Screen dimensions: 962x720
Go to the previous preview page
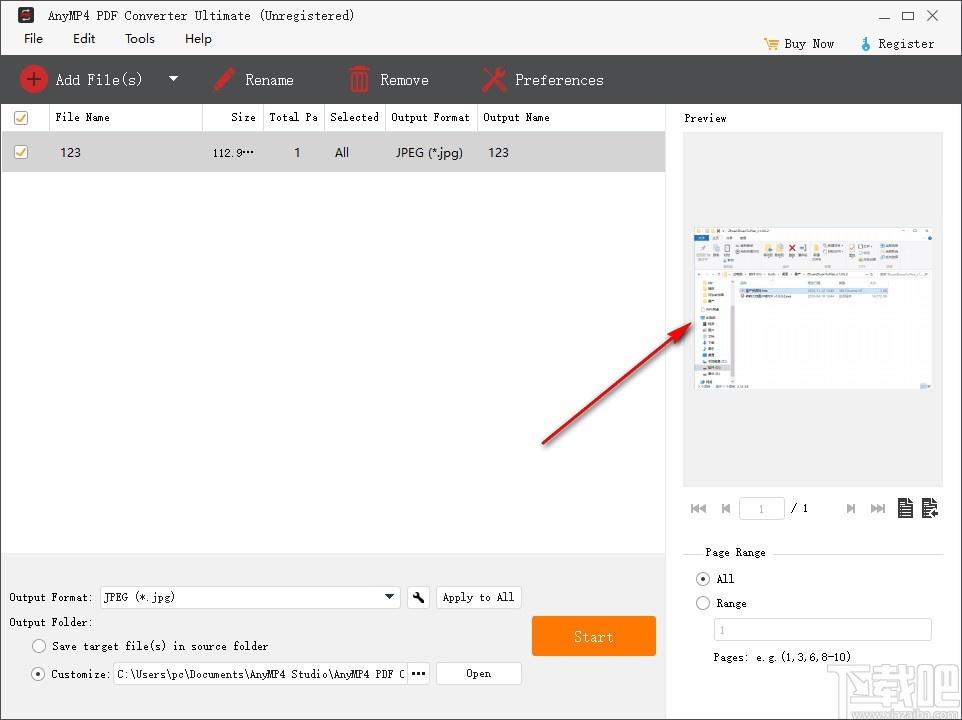pyautogui.click(x=726, y=508)
